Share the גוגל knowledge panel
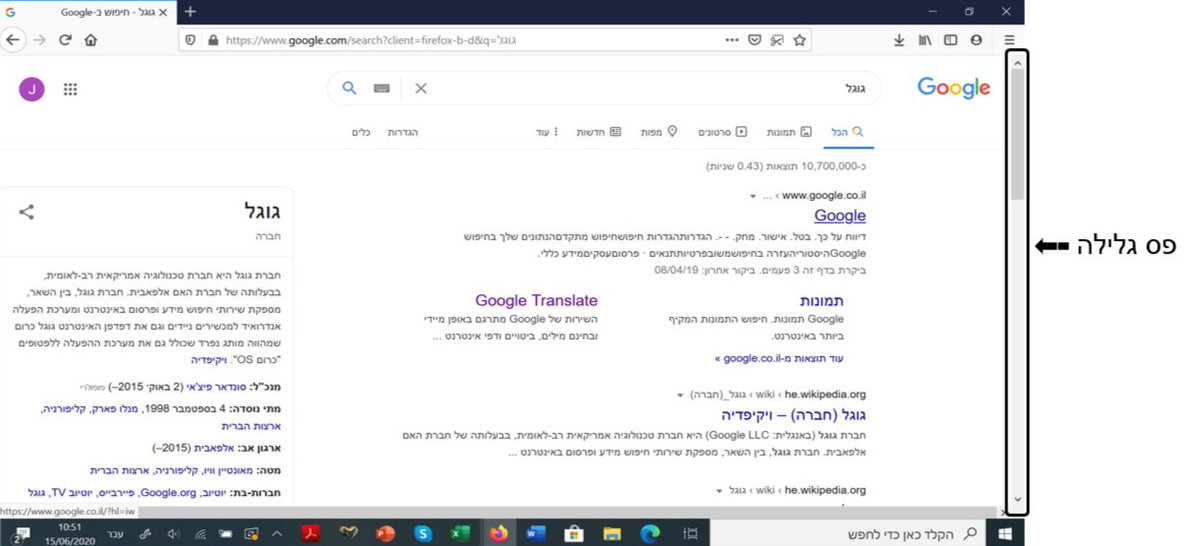 tap(27, 212)
